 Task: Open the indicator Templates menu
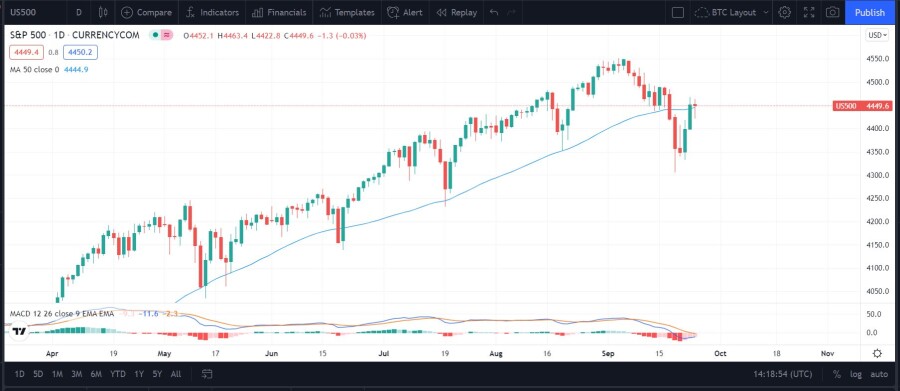click(347, 12)
